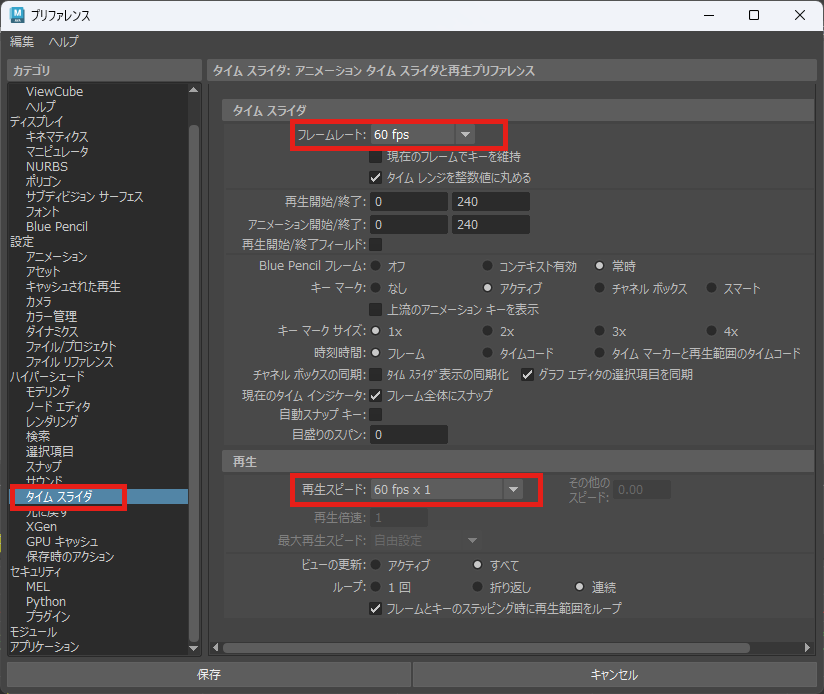Click the Maya app icon in title bar

point(16,15)
